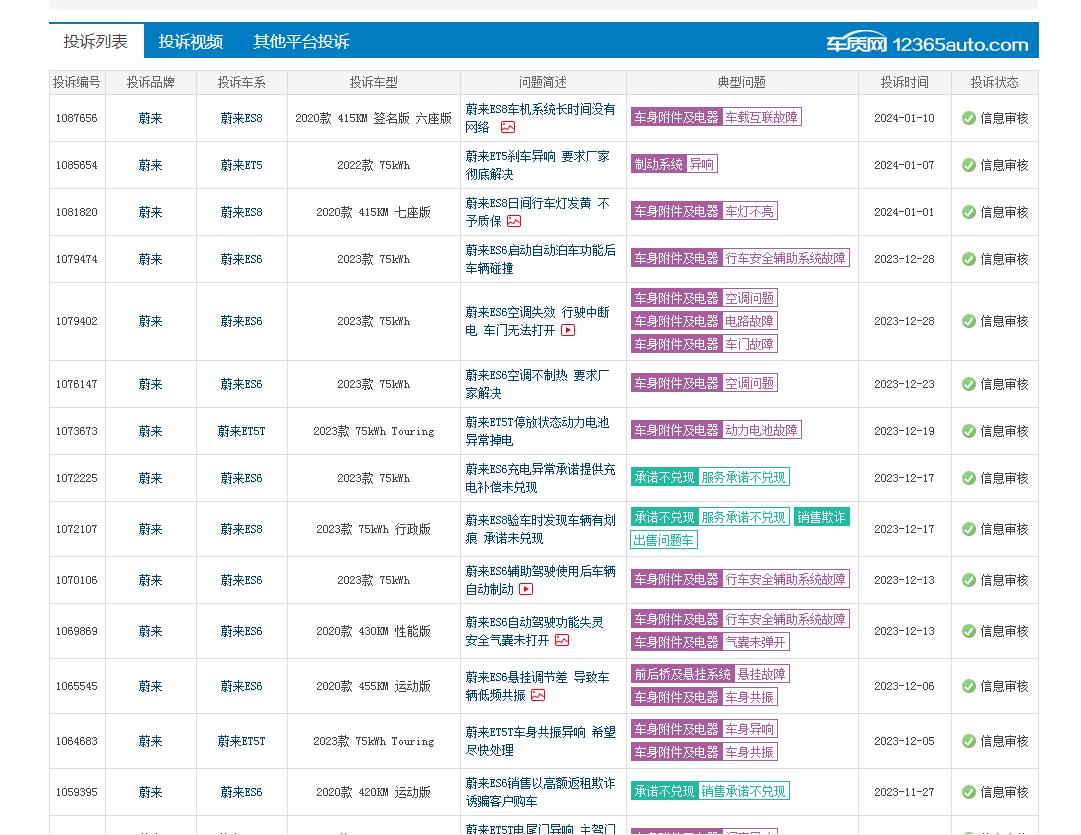
Task: Open complaint 蔚来ES8车机系统长时间没有网络
Action: tap(540, 118)
